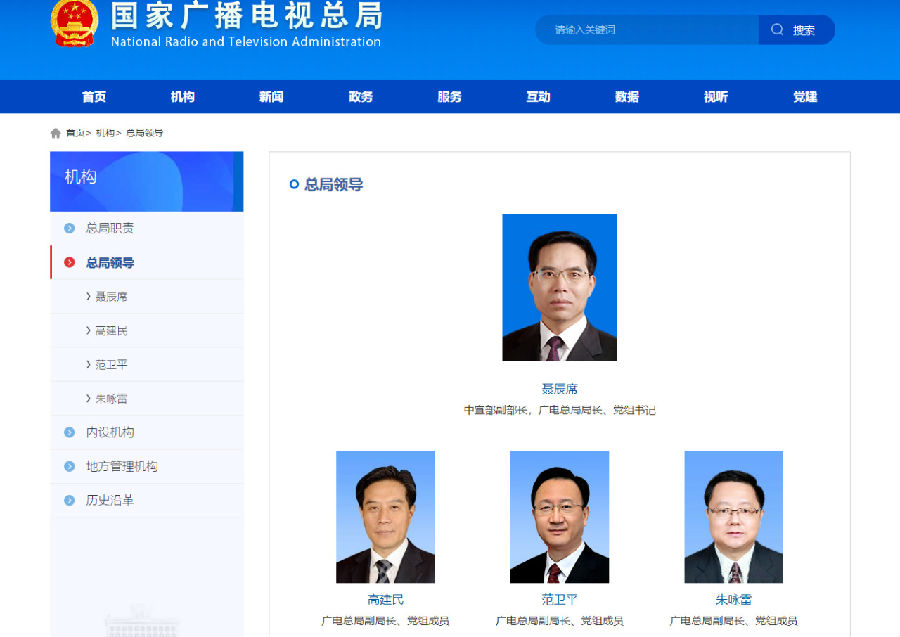Click the chevron before sidebar 聂辰席
Screen dimensions: 900x637
pyautogui.click(x=88, y=296)
